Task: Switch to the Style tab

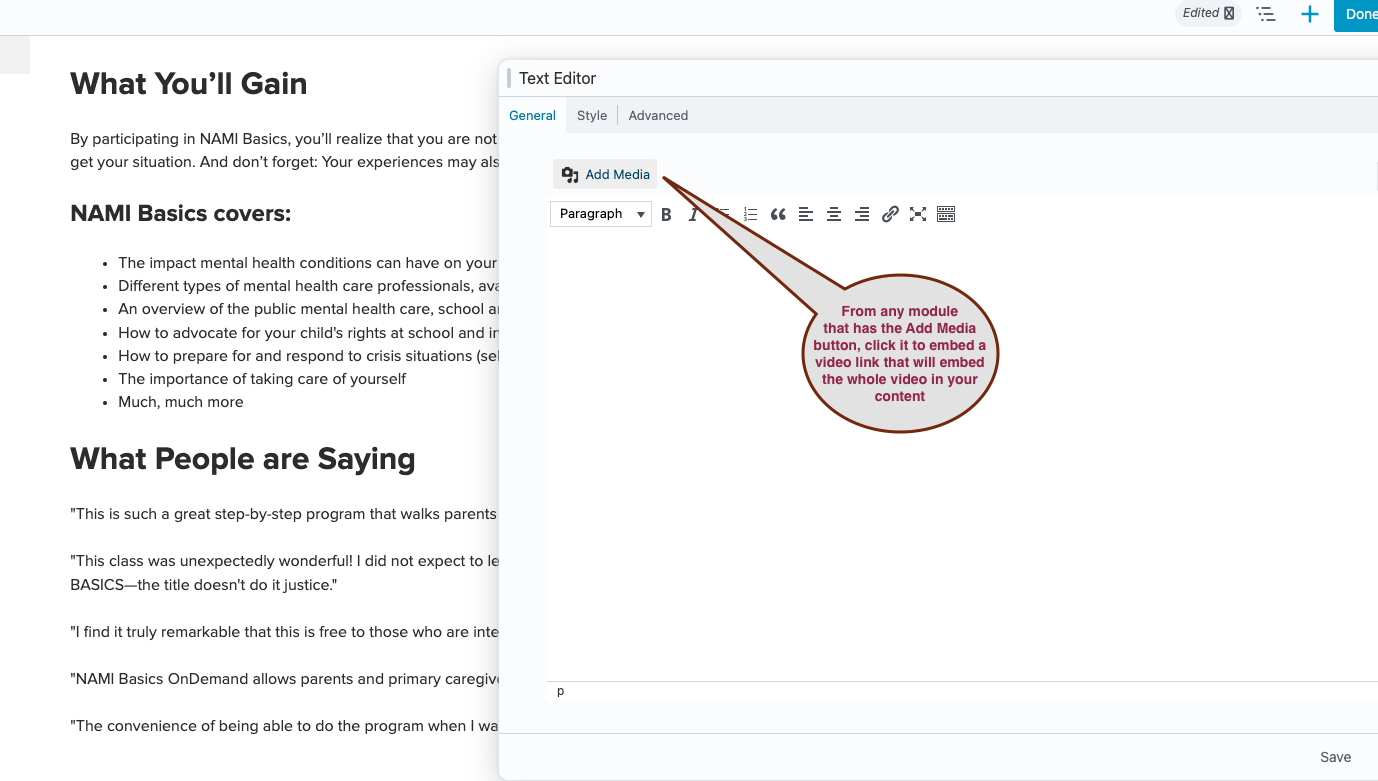Action: tap(592, 115)
